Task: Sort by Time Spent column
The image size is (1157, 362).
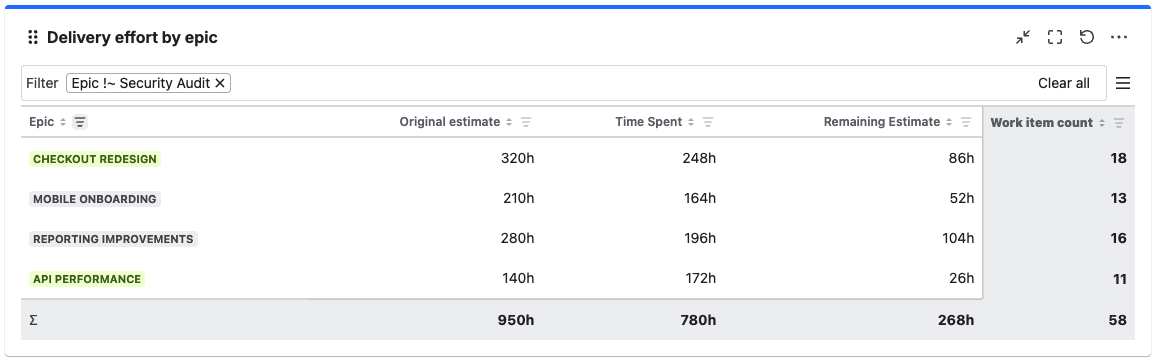Action: [691, 122]
